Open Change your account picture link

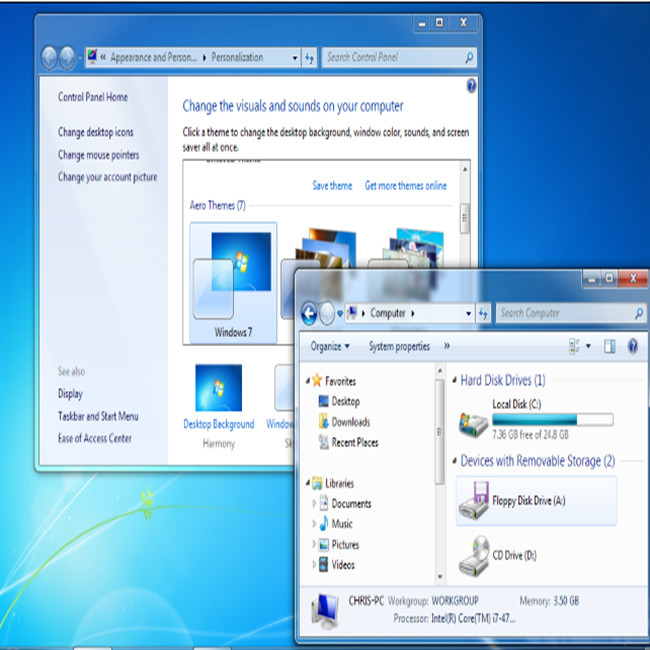click(107, 177)
